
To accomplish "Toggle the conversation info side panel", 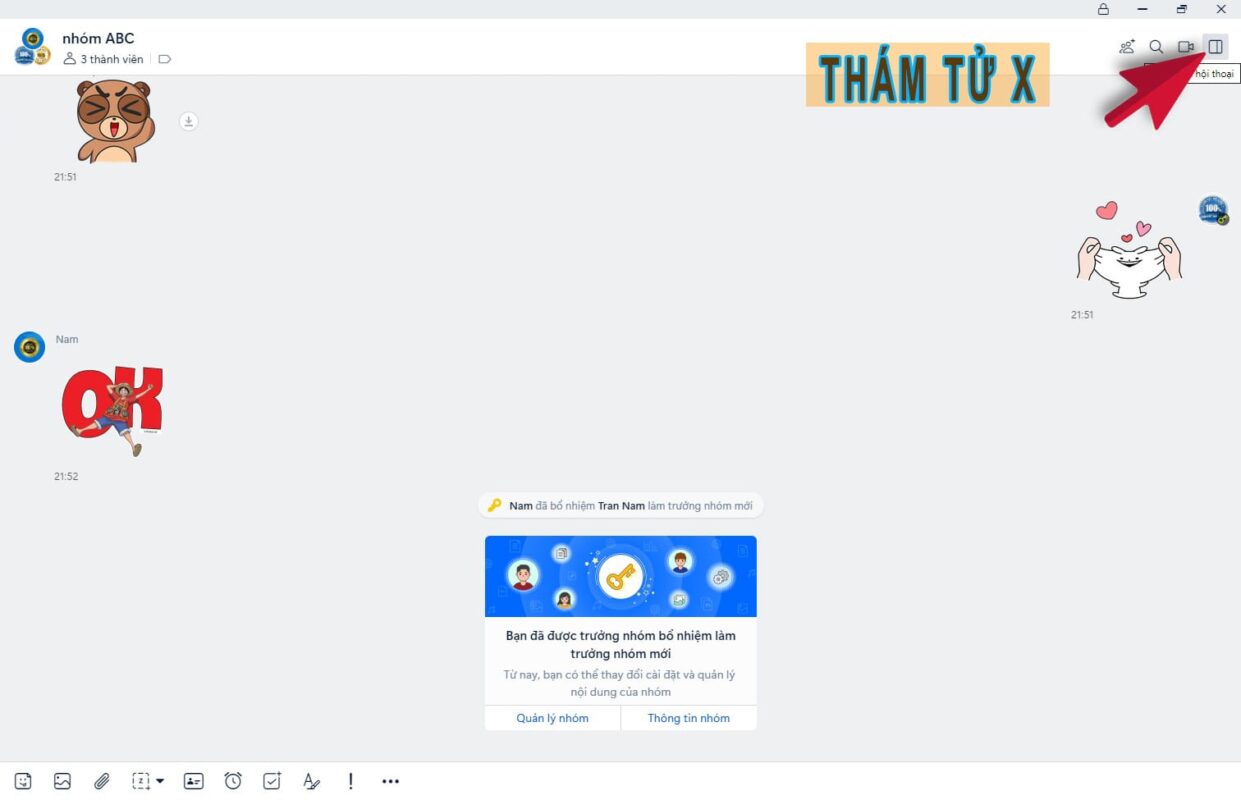I will (x=1213, y=45).
